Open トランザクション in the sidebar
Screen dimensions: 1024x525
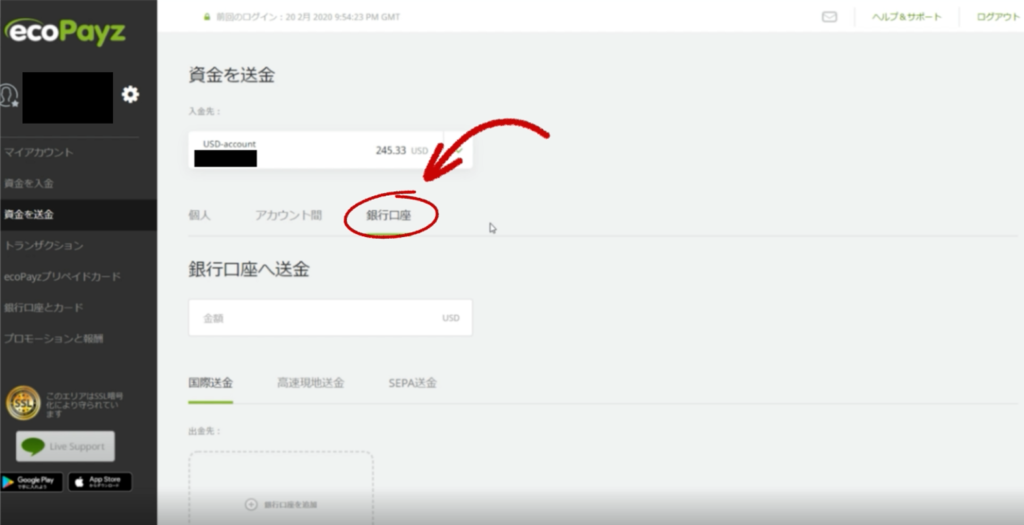pos(43,245)
